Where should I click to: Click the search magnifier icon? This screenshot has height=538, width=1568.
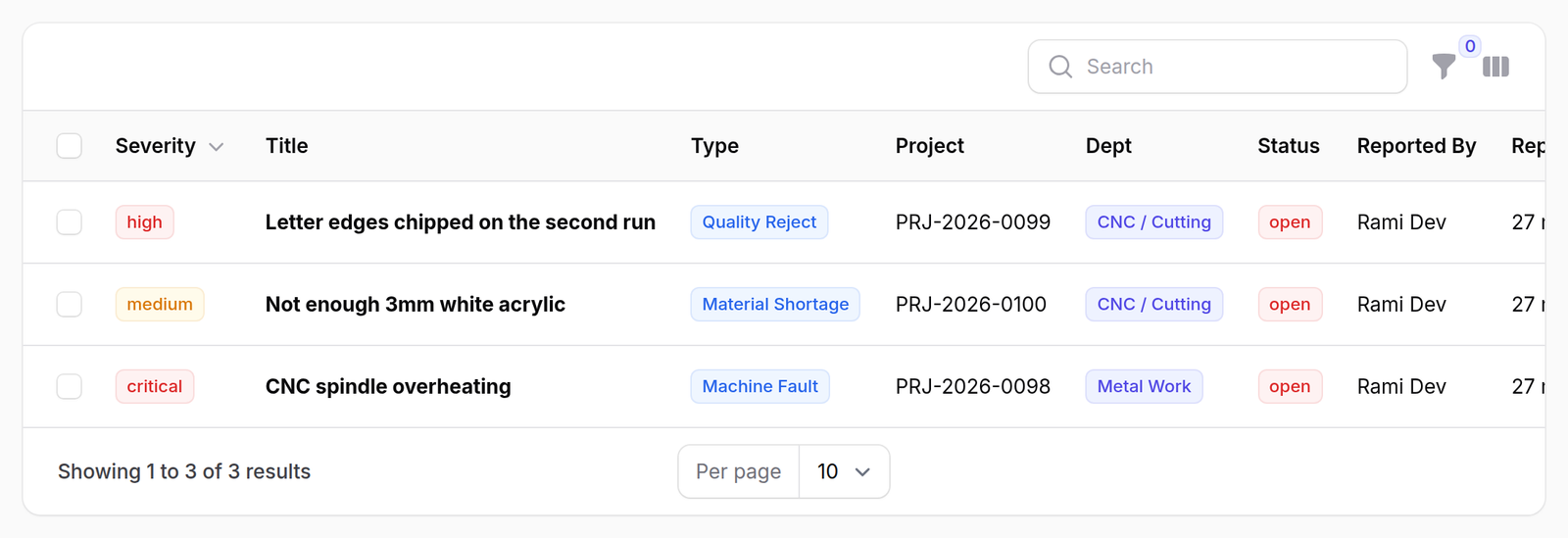(x=1060, y=67)
